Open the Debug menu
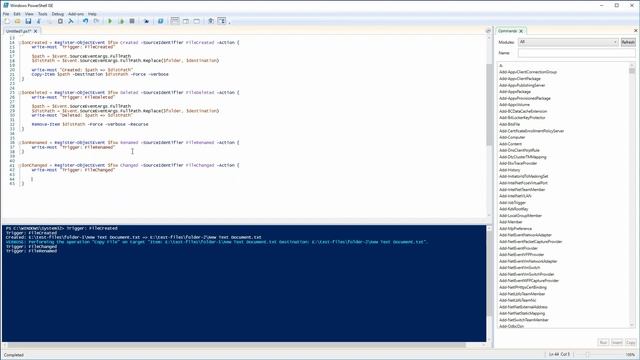Image resolution: width=640 pixels, height=360 pixels. [x=58, y=14]
